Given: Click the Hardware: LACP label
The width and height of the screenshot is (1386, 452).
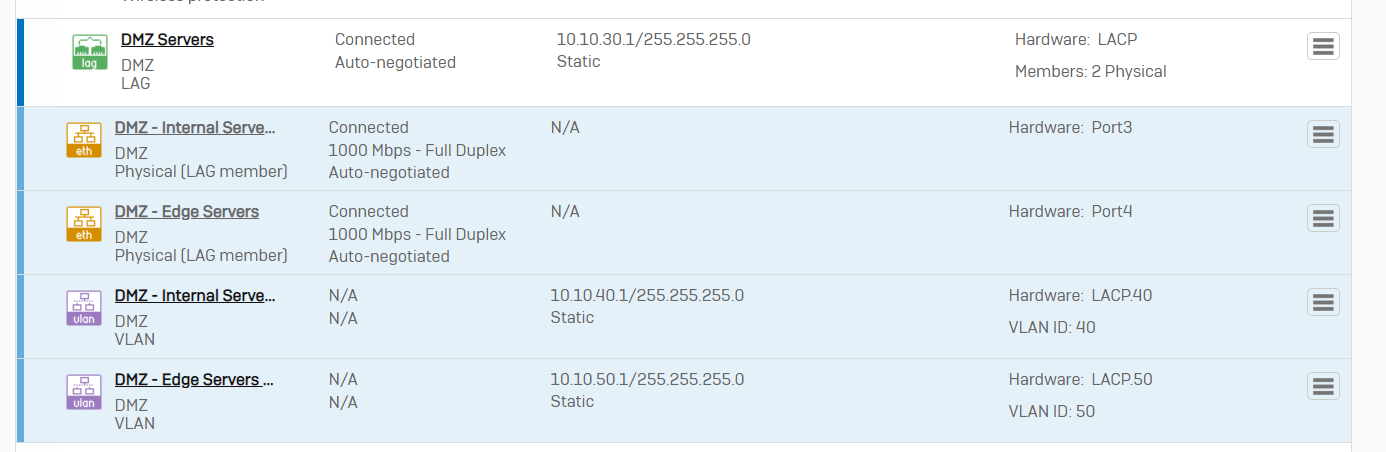Looking at the screenshot, I should pos(1076,40).
